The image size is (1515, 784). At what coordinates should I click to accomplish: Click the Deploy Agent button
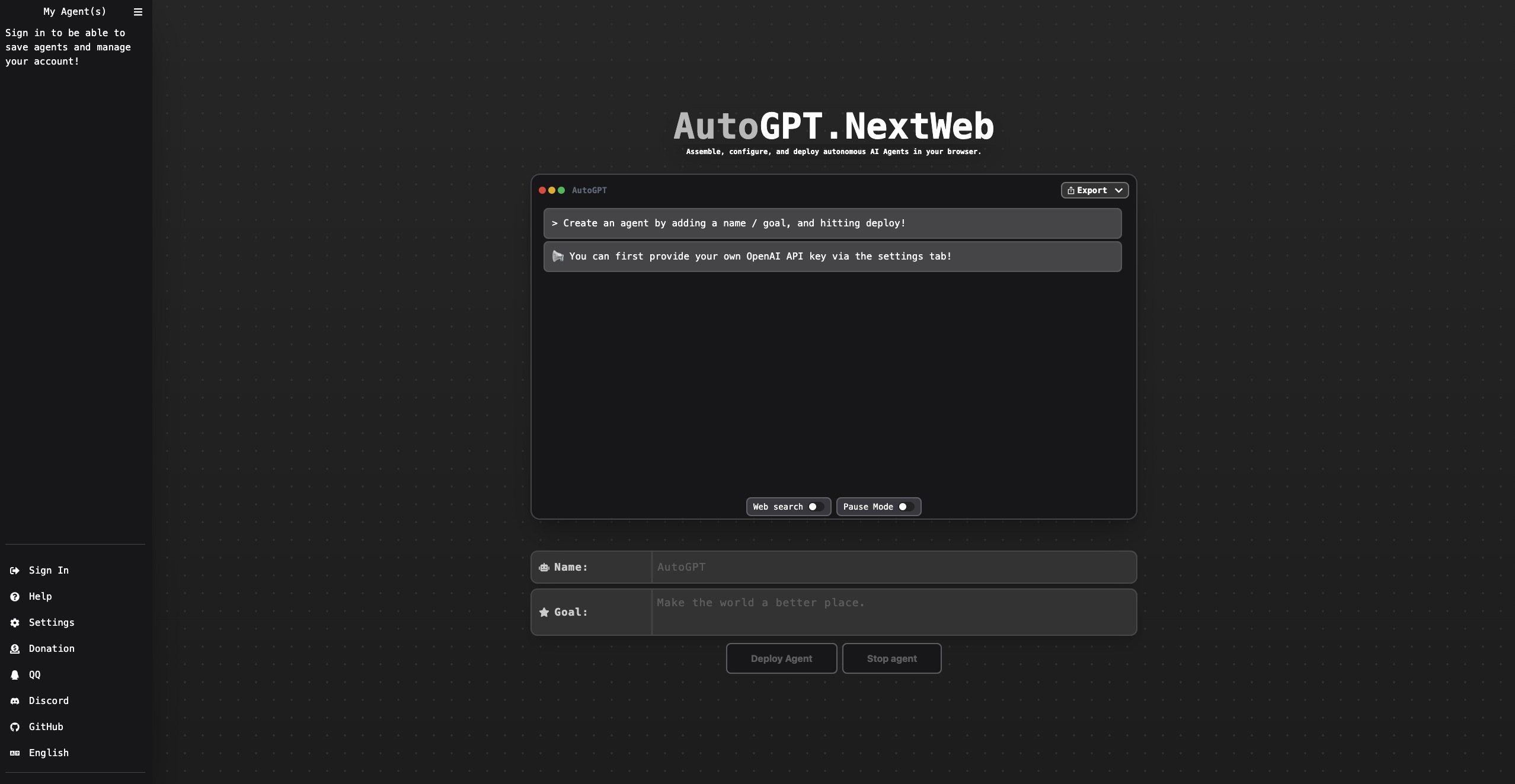click(x=781, y=658)
